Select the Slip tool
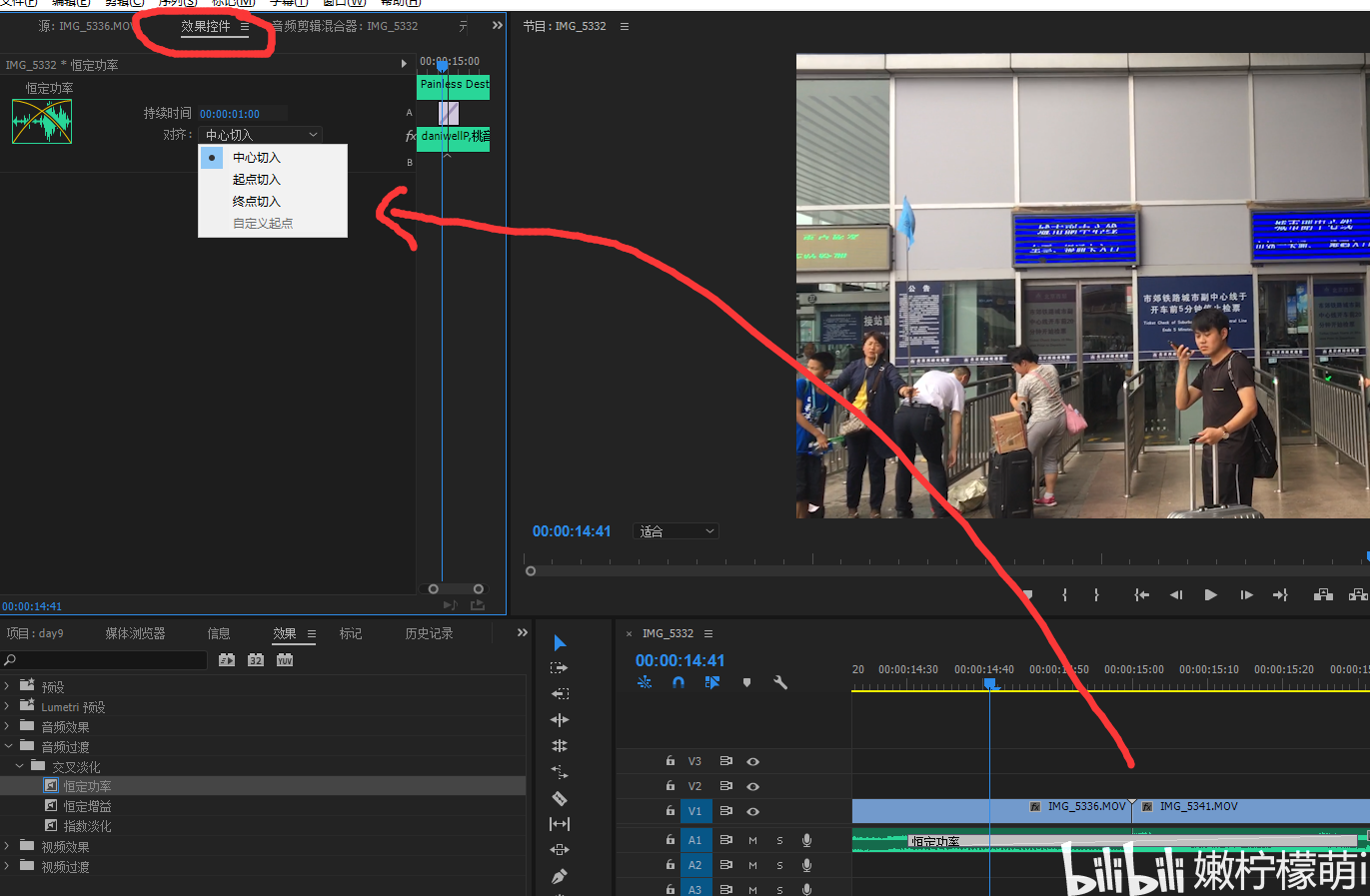The width and height of the screenshot is (1370, 896). 560,824
